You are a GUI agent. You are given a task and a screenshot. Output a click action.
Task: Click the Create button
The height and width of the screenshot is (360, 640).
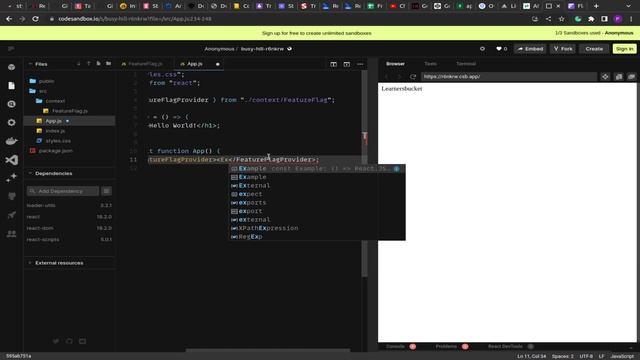[594, 49]
